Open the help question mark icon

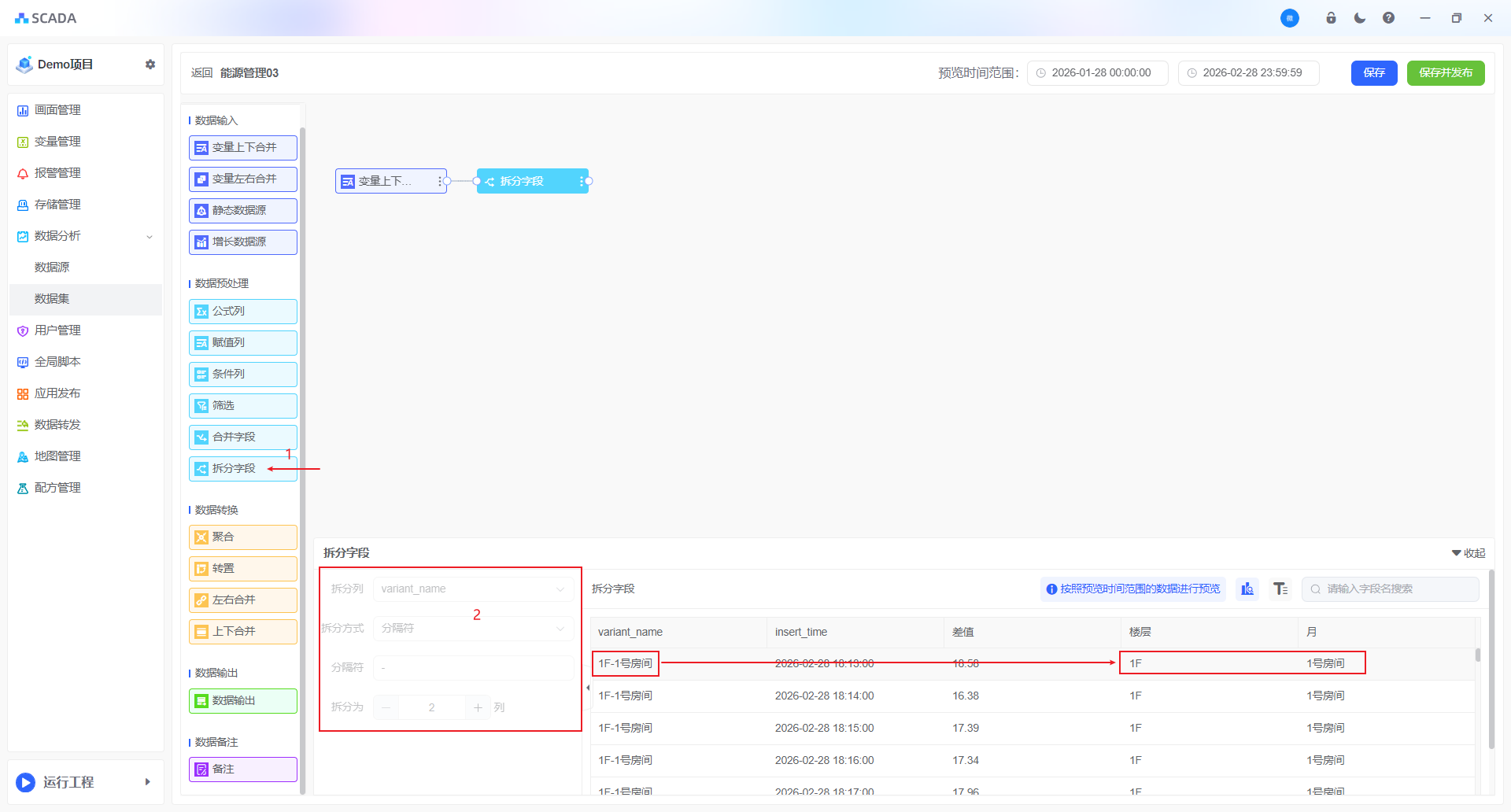(x=1388, y=18)
